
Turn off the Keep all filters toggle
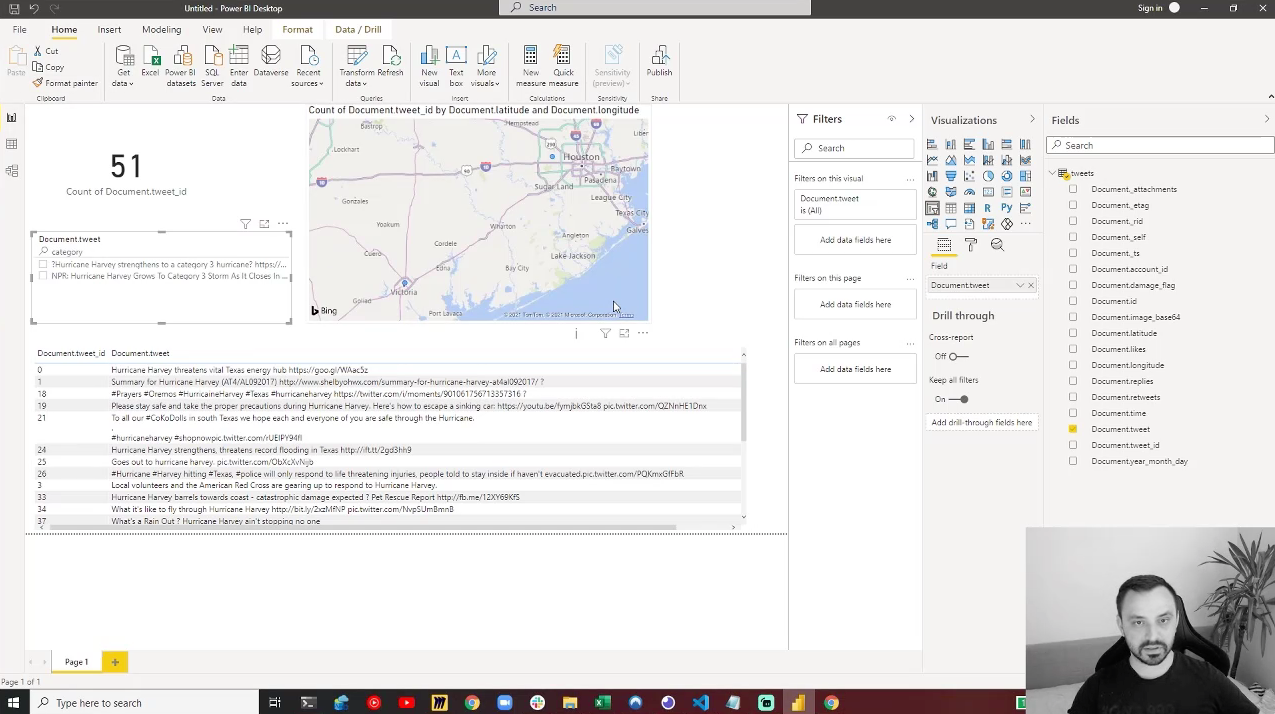click(959, 400)
